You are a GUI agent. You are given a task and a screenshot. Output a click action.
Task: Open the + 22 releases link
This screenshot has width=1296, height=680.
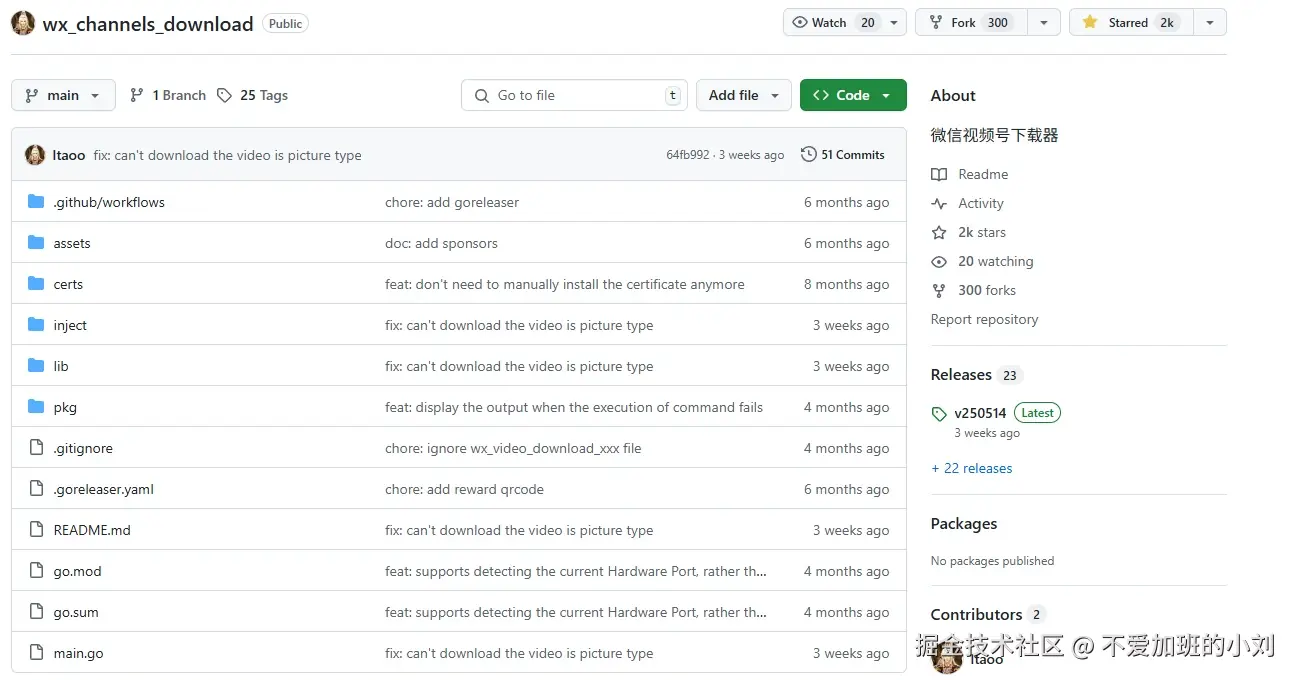971,468
